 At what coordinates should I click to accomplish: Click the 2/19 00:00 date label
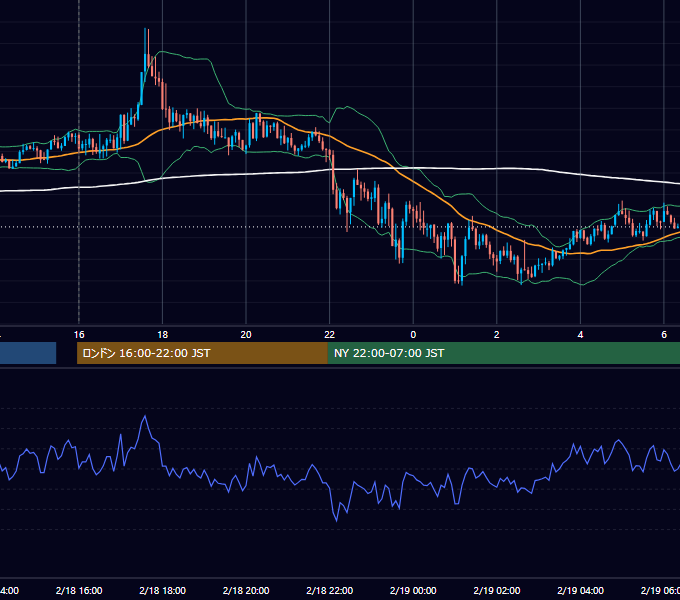(413, 590)
